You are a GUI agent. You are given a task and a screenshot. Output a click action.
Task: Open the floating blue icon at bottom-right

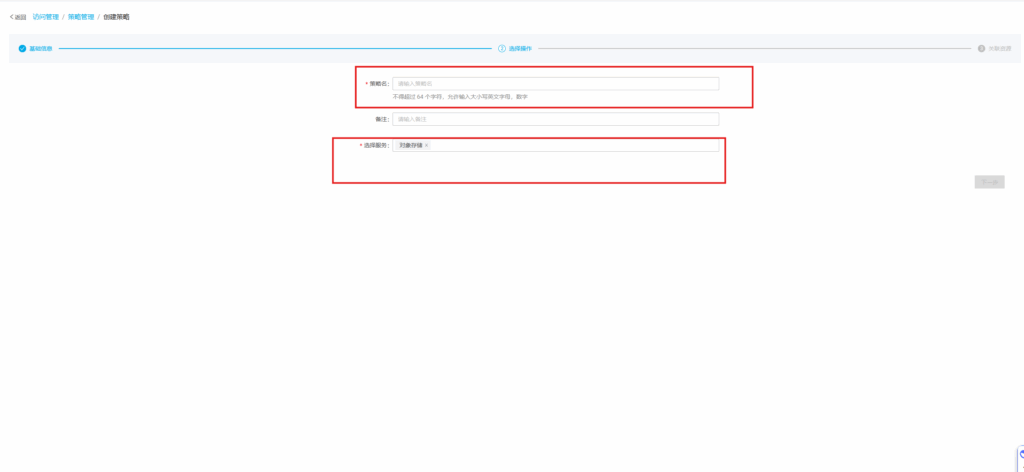click(x=1020, y=453)
